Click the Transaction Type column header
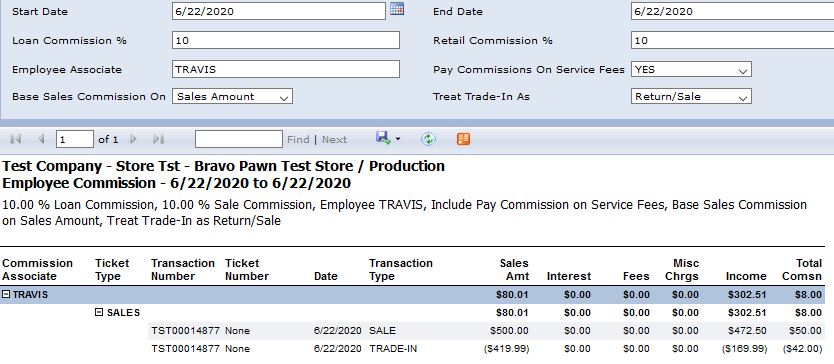 click(x=401, y=270)
